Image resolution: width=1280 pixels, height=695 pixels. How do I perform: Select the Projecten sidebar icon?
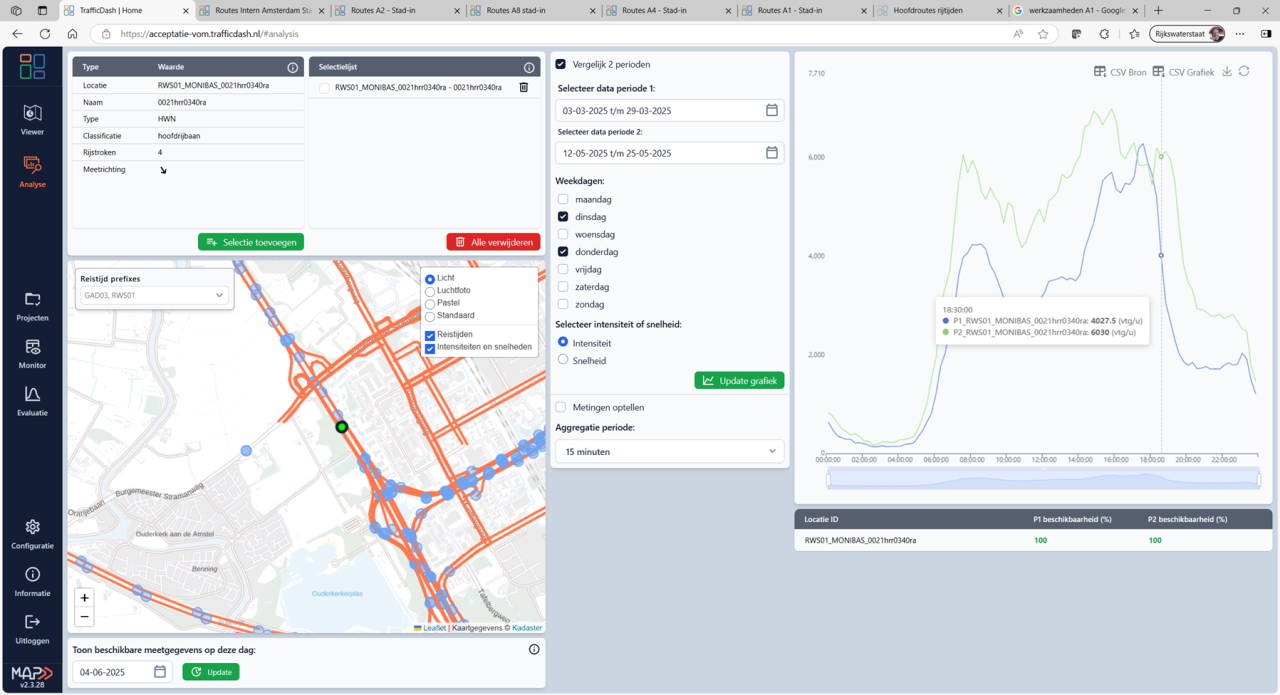[32, 305]
